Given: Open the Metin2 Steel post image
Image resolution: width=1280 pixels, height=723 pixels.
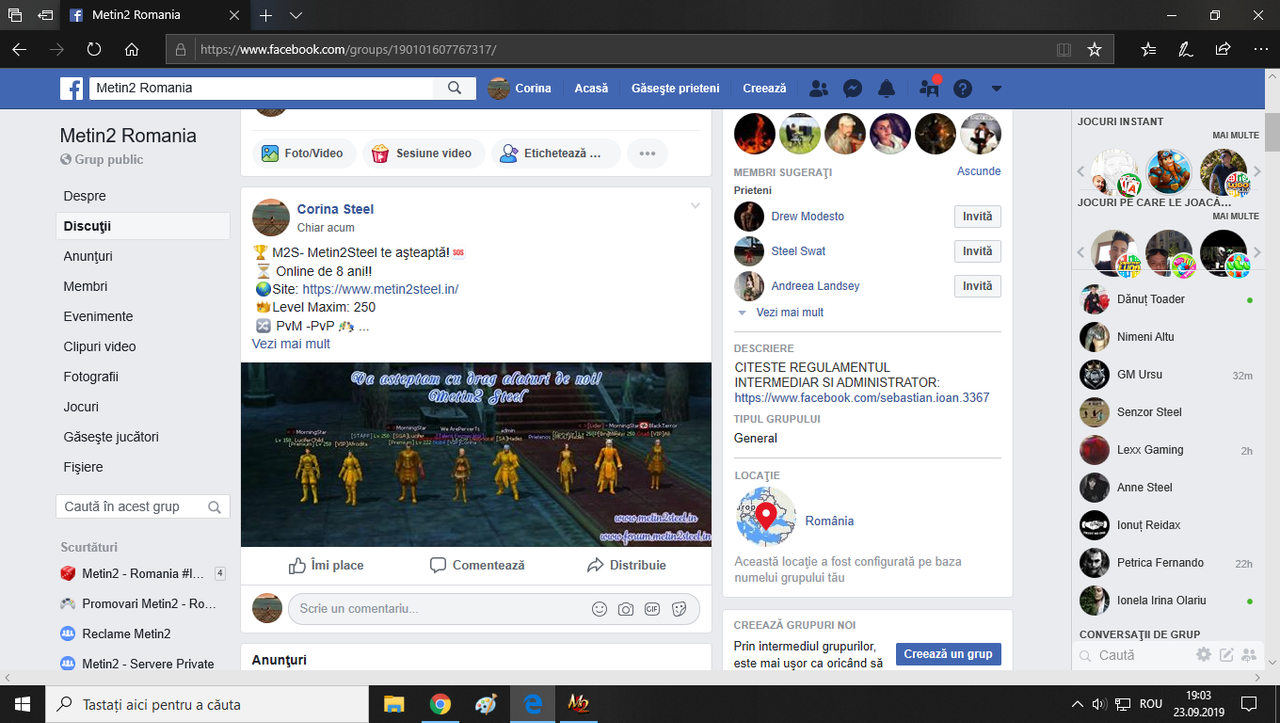Looking at the screenshot, I should click(x=476, y=454).
